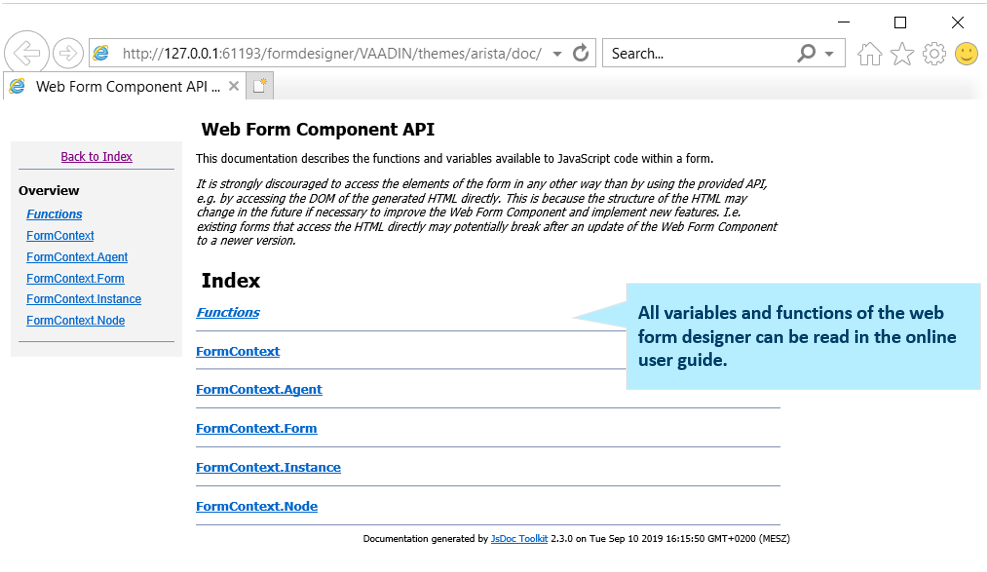
Task: Minimize the browser window
Action: point(843,23)
